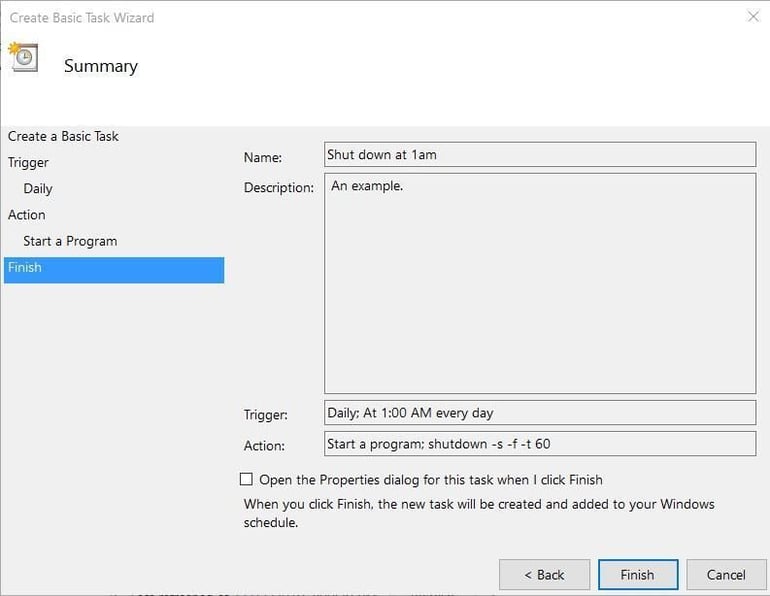Click the Trigger field showing Daily; At 1:00 AM
770x596 pixels.
tap(540, 413)
